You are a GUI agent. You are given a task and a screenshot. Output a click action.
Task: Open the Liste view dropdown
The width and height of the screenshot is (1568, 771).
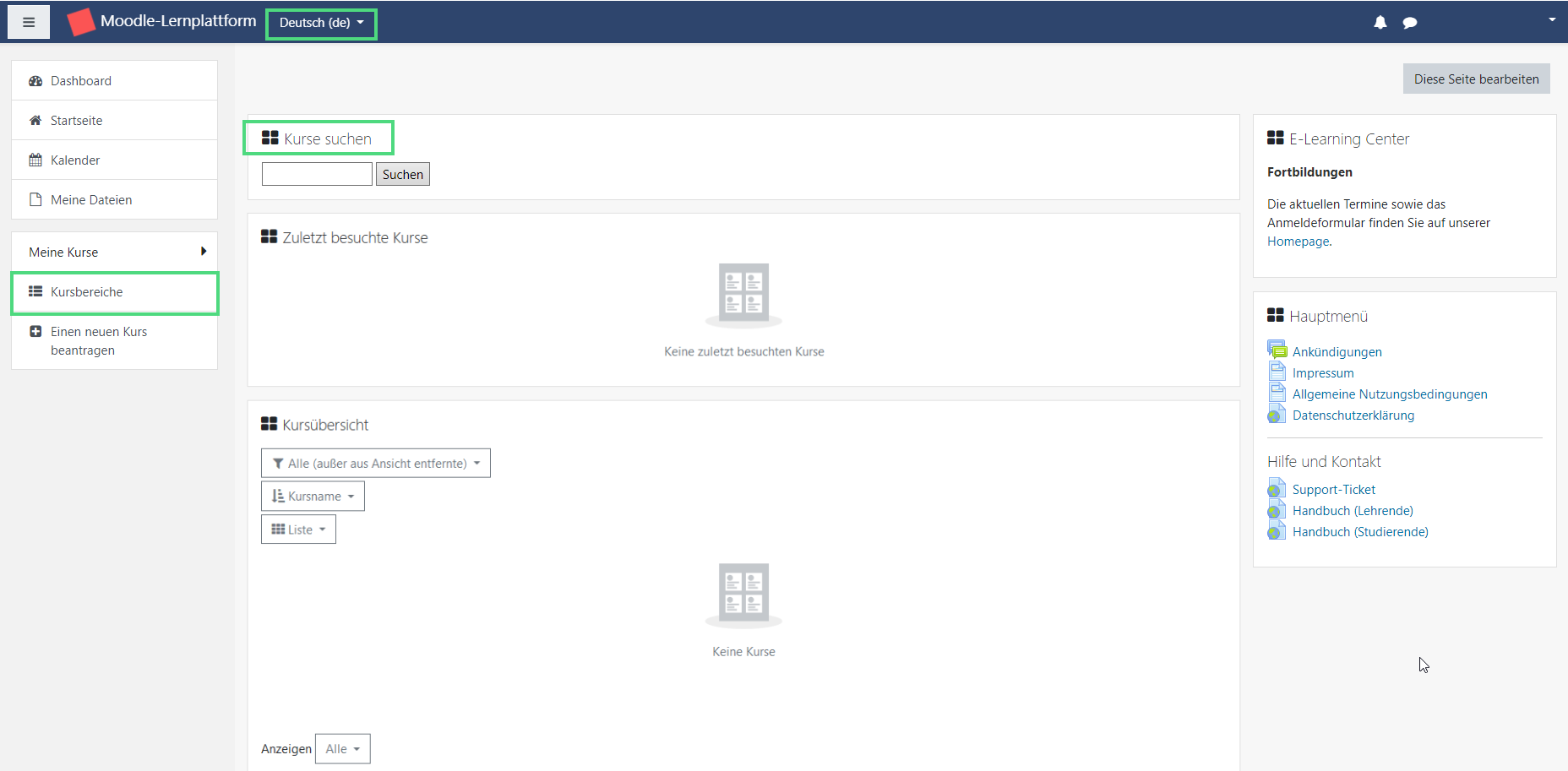pyautogui.click(x=298, y=529)
